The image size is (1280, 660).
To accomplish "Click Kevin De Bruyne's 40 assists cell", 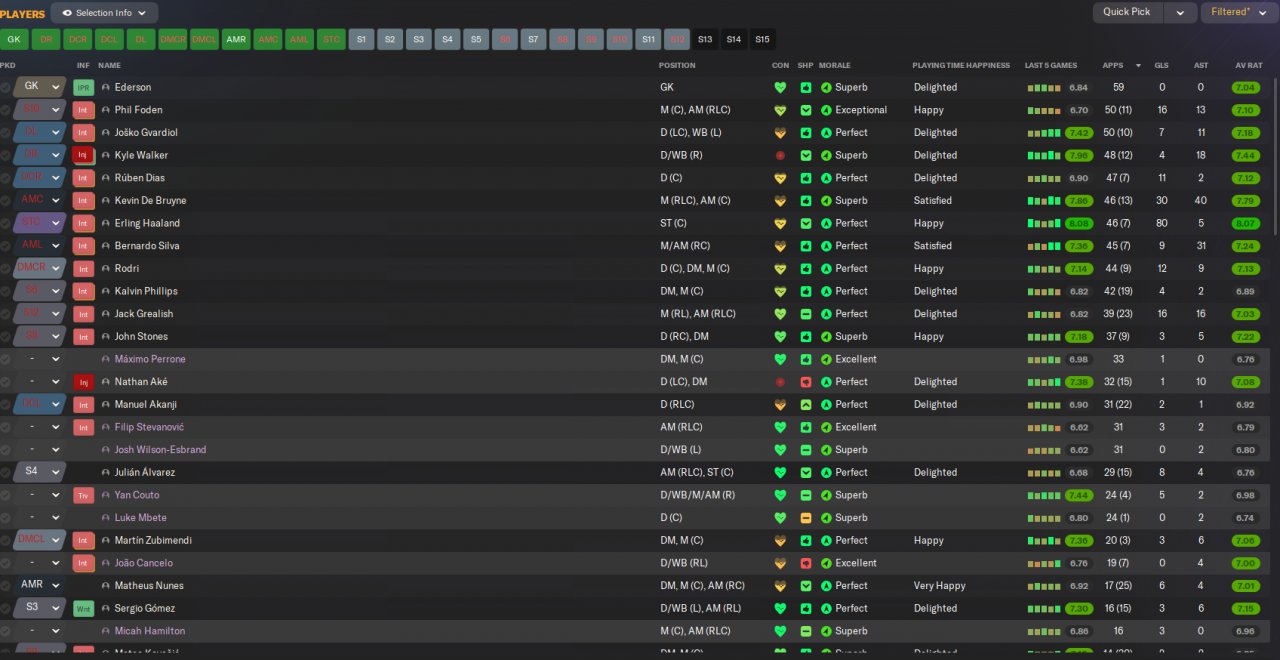I will coord(1201,201).
